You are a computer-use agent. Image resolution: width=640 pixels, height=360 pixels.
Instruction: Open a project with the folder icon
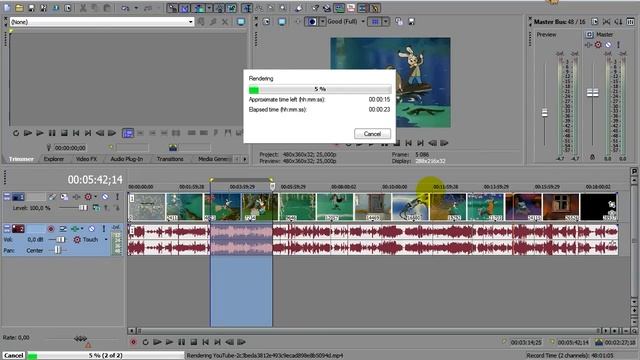[x=19, y=8]
